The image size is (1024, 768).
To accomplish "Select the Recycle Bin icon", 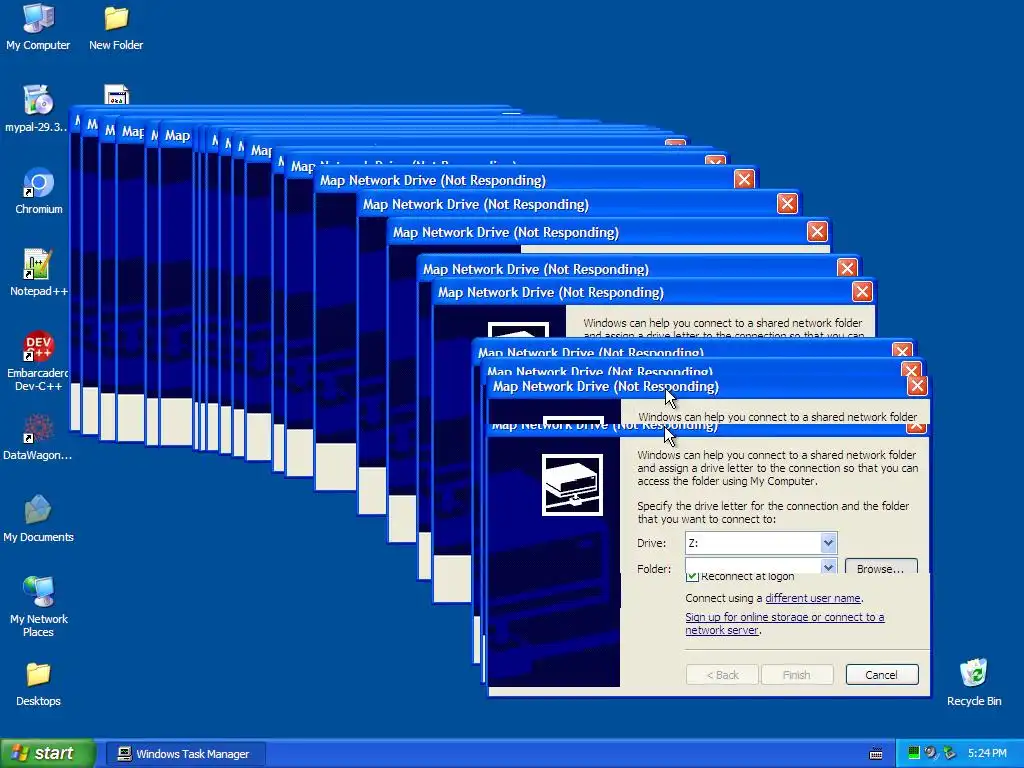I will [x=974, y=683].
